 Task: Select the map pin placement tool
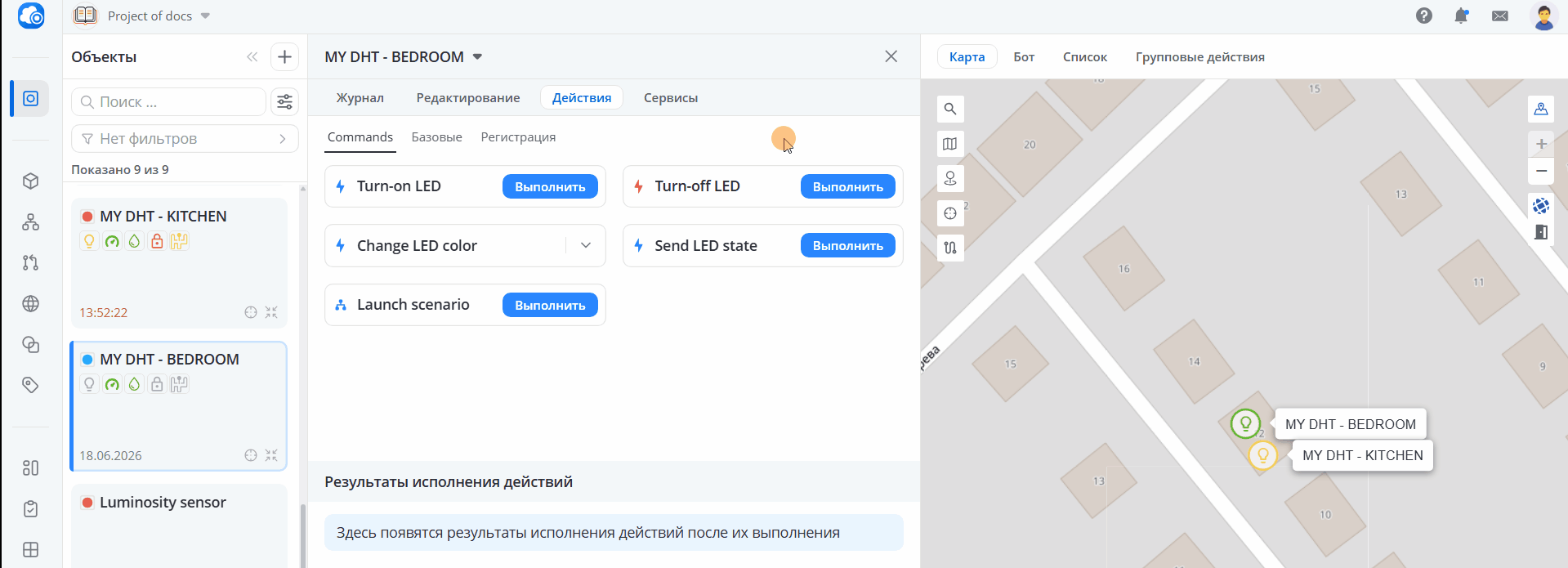click(x=949, y=178)
